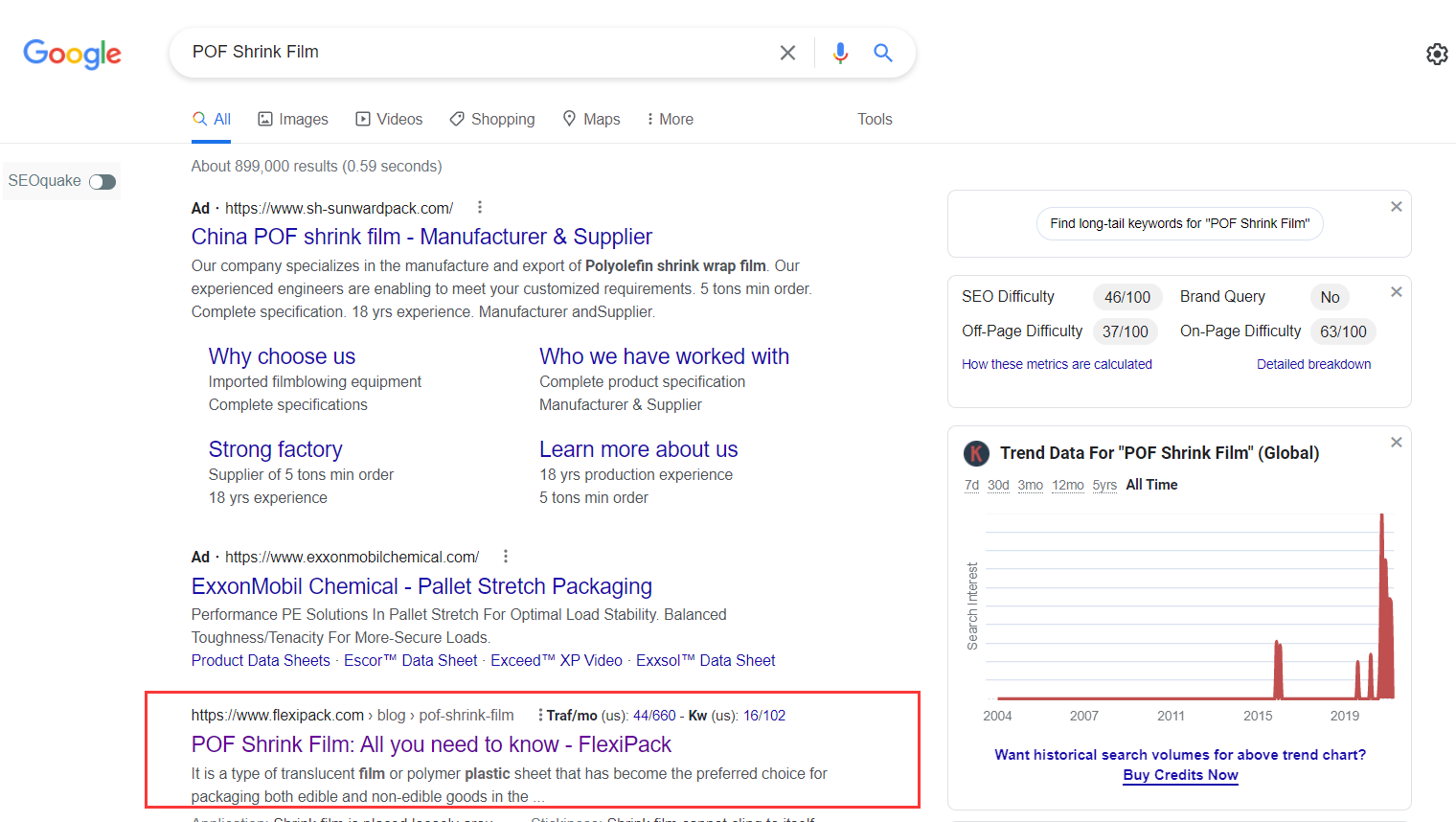Open POF Shrink Film FlexiPack result
Viewport: 1456px width, 822px height.
431,744
